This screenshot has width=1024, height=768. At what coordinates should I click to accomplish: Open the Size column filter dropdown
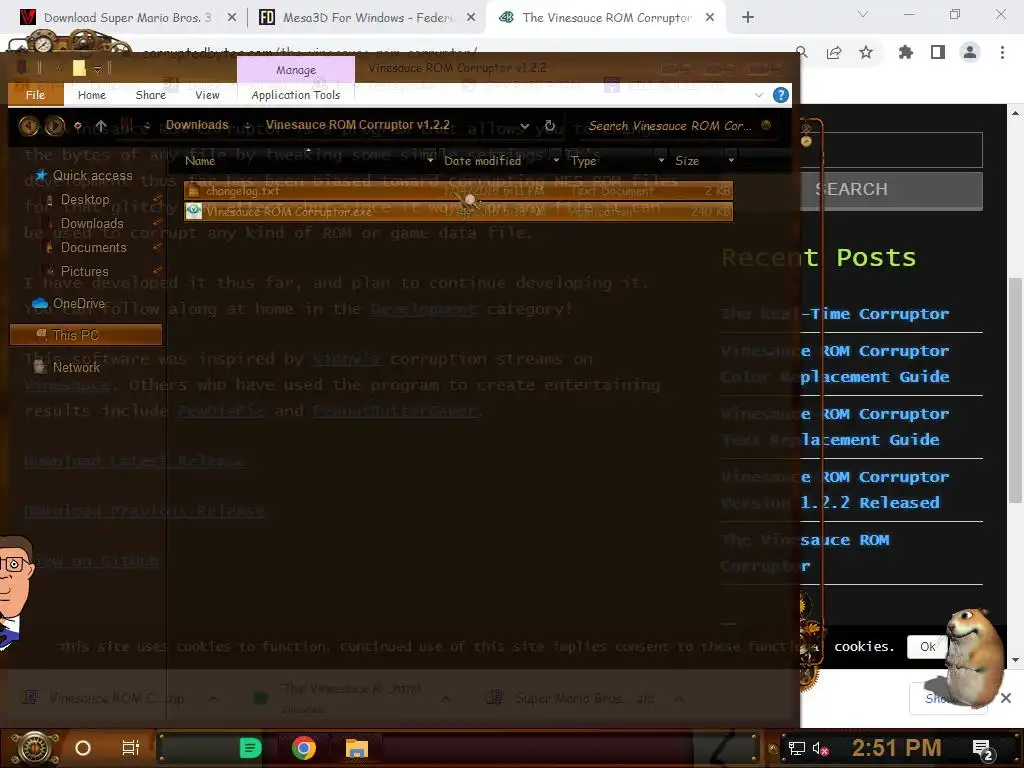pyautogui.click(x=731, y=161)
